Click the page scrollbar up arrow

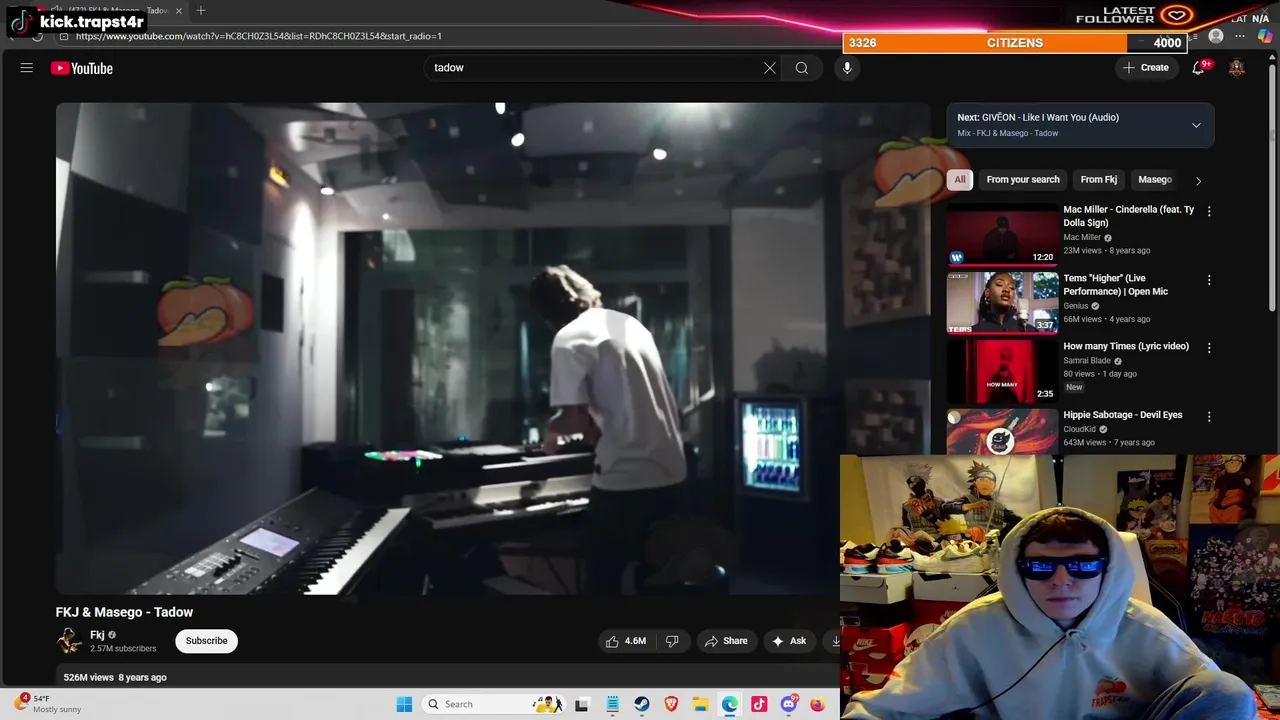click(x=1273, y=55)
